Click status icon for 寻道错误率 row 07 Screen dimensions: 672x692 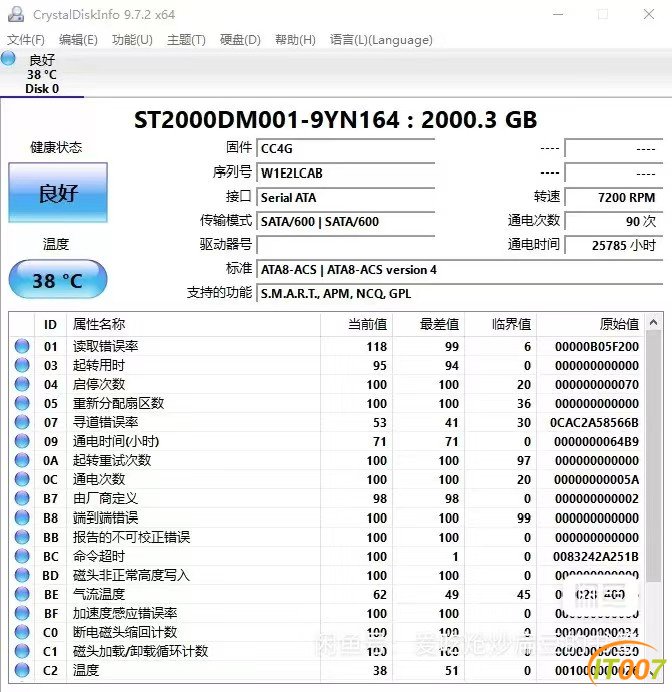point(22,422)
